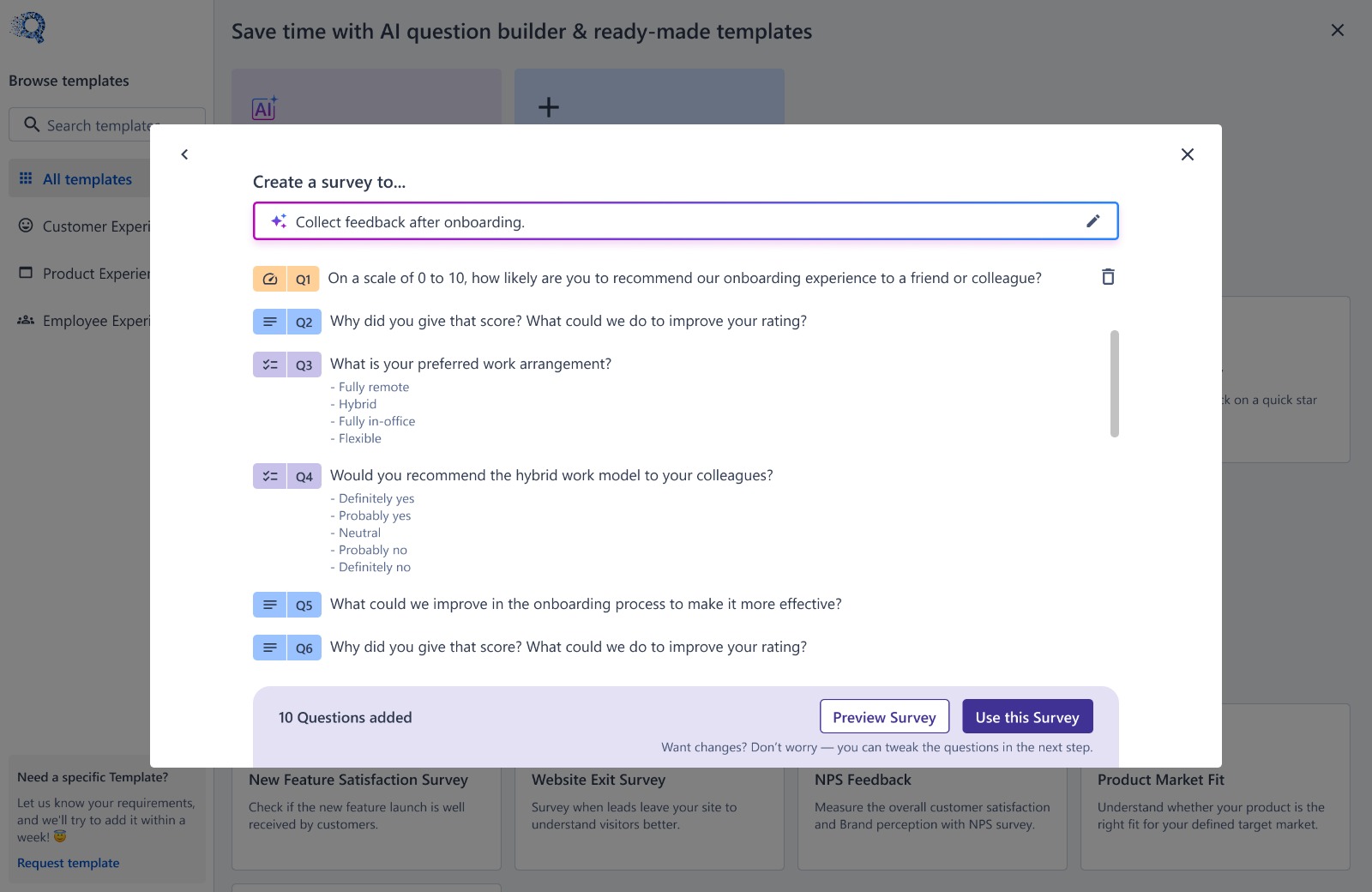Click the Preview Survey button
1372x892 pixels.
pos(884,716)
